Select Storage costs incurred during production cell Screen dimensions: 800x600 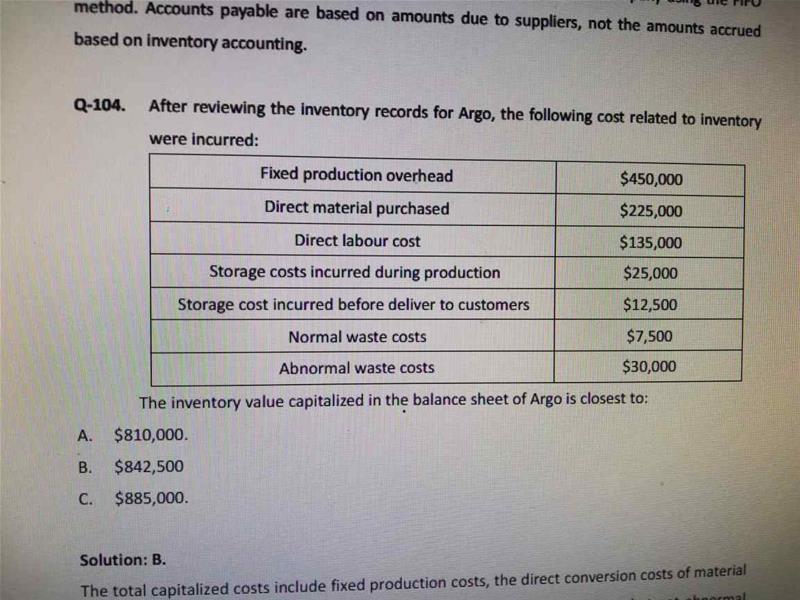(x=354, y=272)
